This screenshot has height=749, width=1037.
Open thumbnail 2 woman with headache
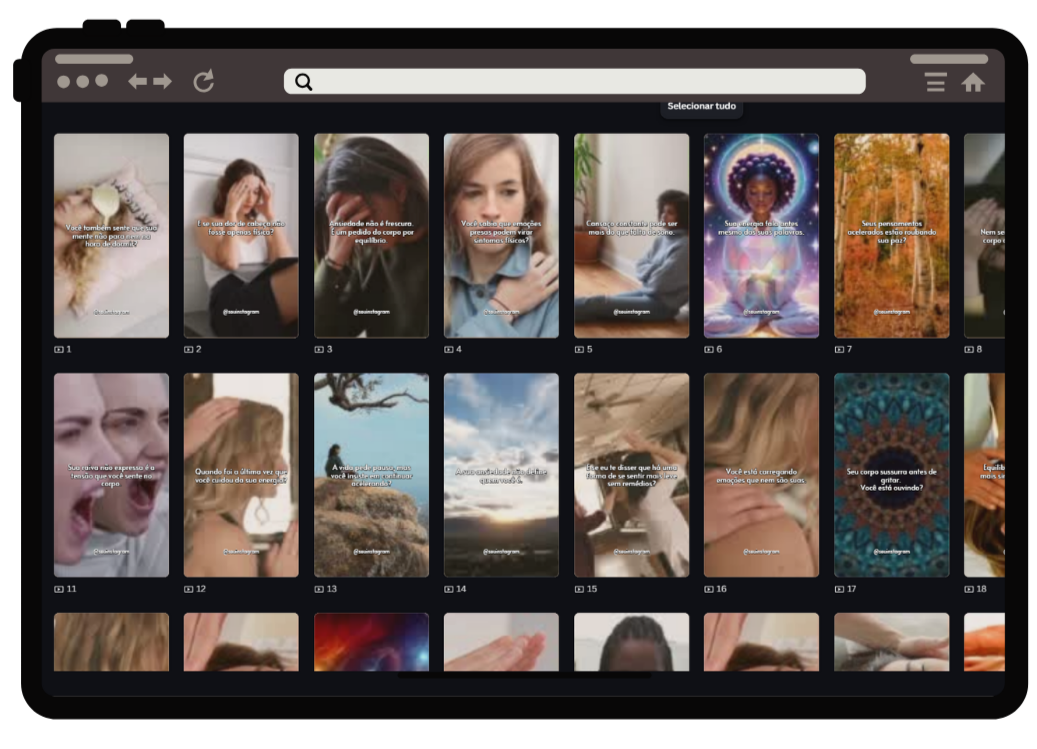(241, 236)
